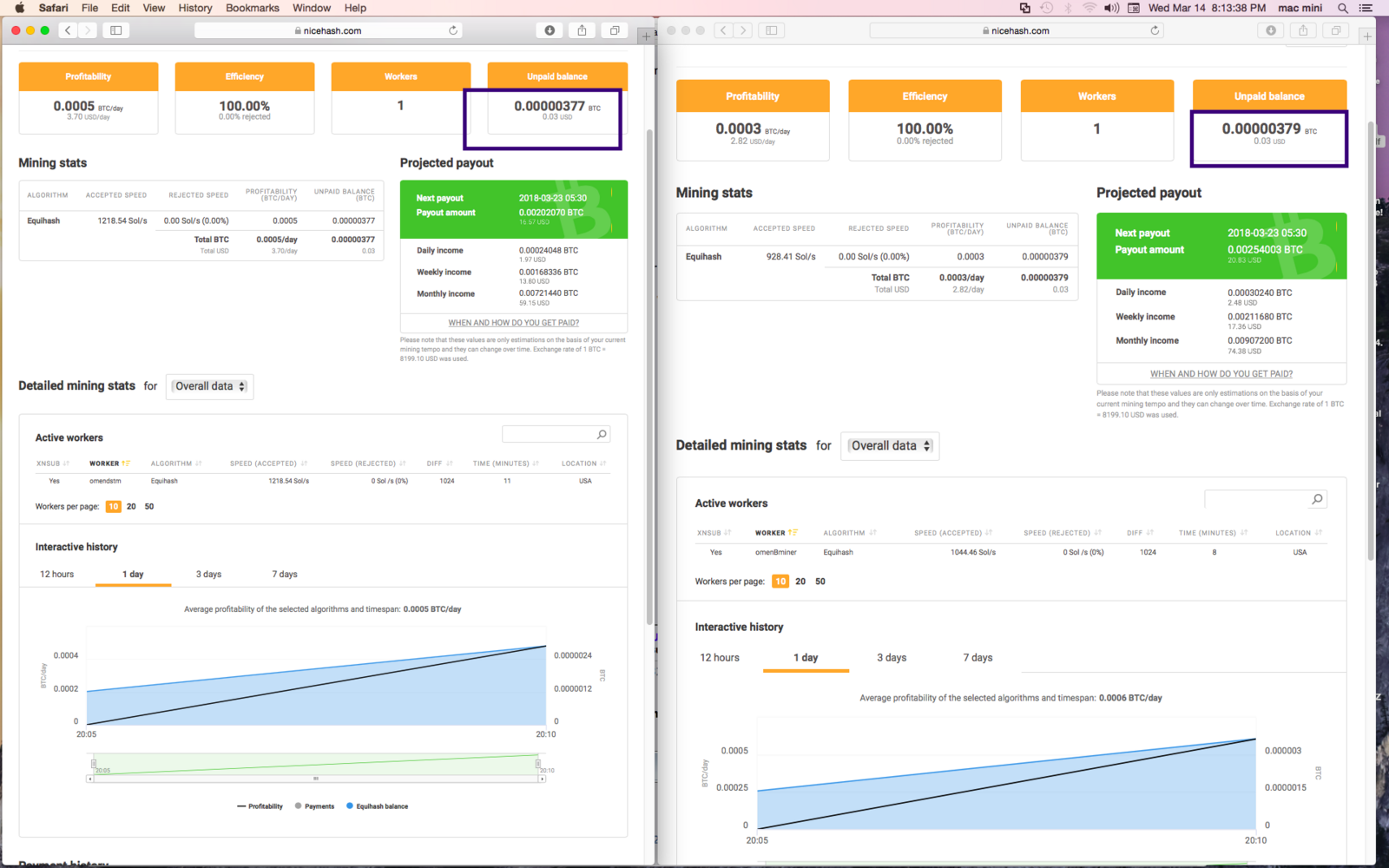Click left handle of left chart range slider

click(94, 764)
